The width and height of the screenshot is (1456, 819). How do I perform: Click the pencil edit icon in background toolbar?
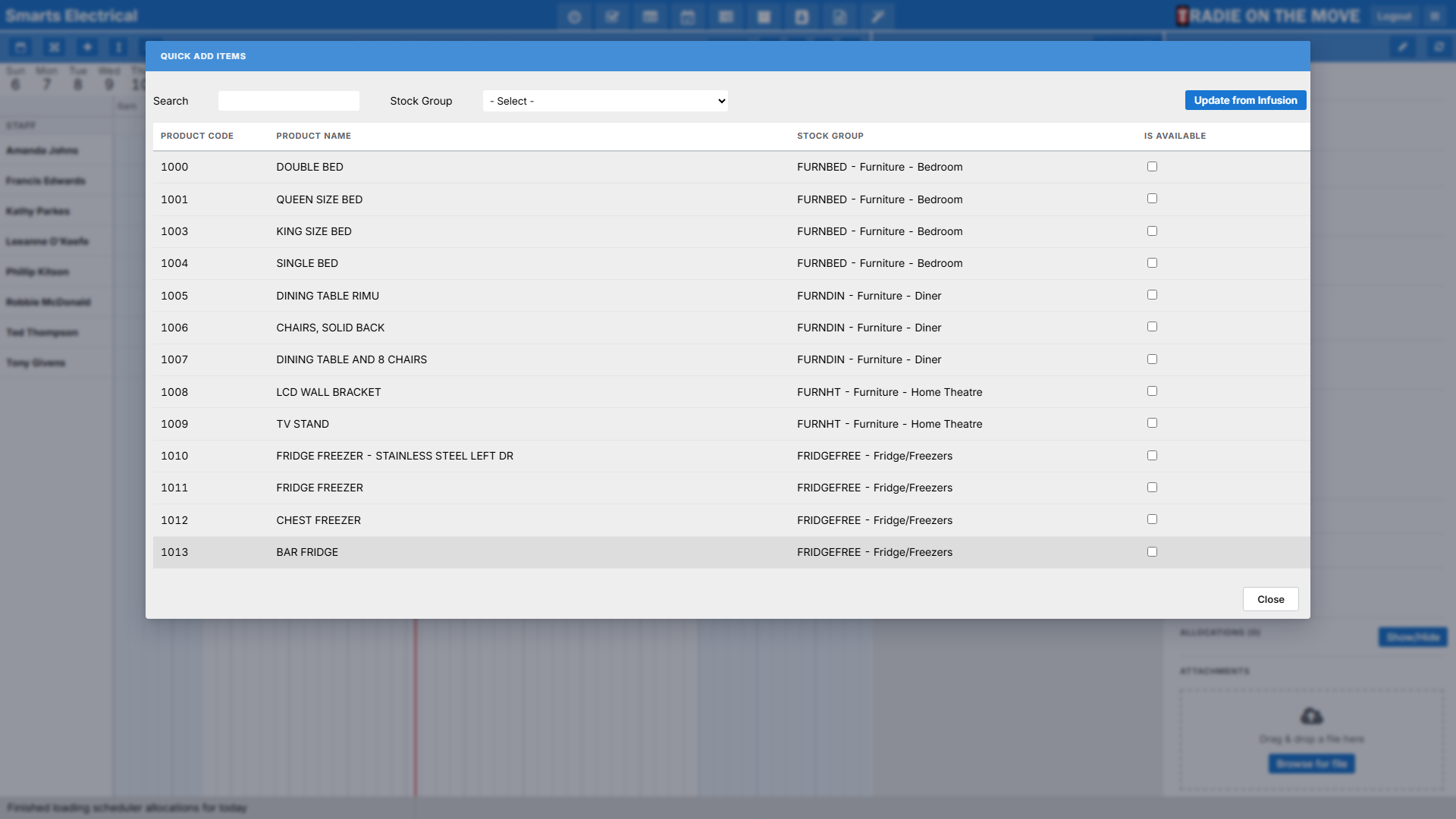(x=1403, y=47)
